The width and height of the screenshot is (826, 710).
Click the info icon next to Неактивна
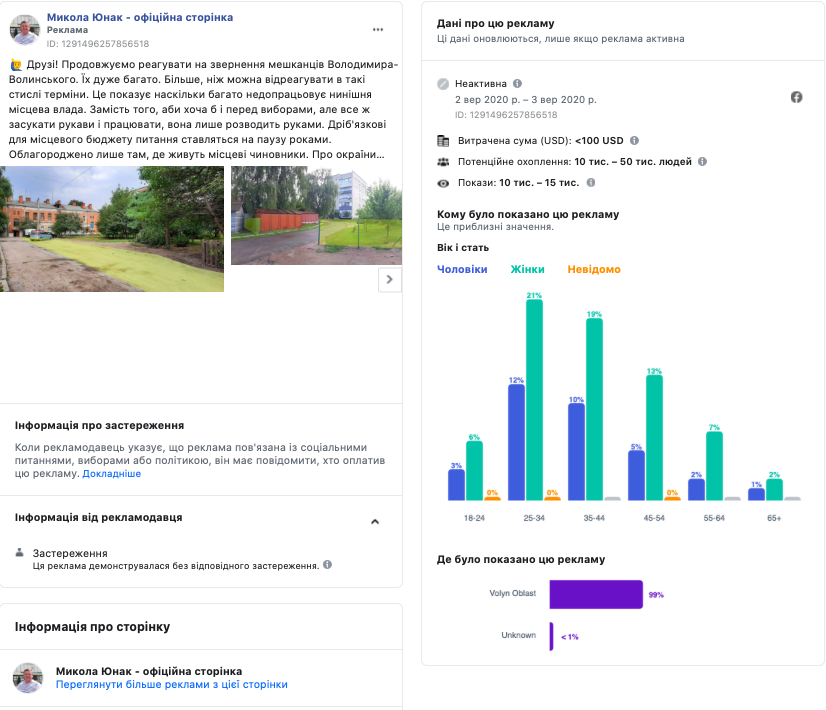tap(517, 84)
